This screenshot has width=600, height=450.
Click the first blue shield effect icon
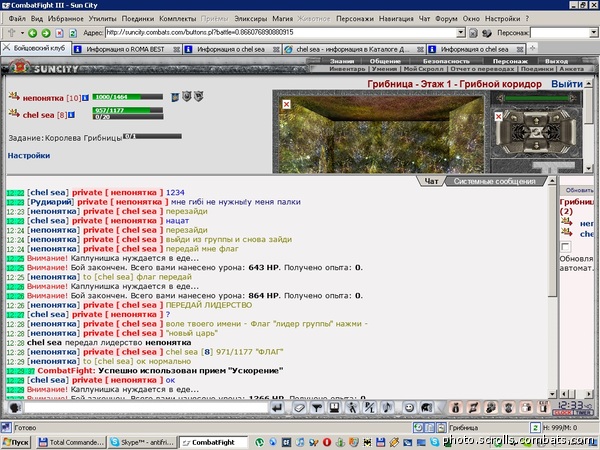(x=175, y=97)
